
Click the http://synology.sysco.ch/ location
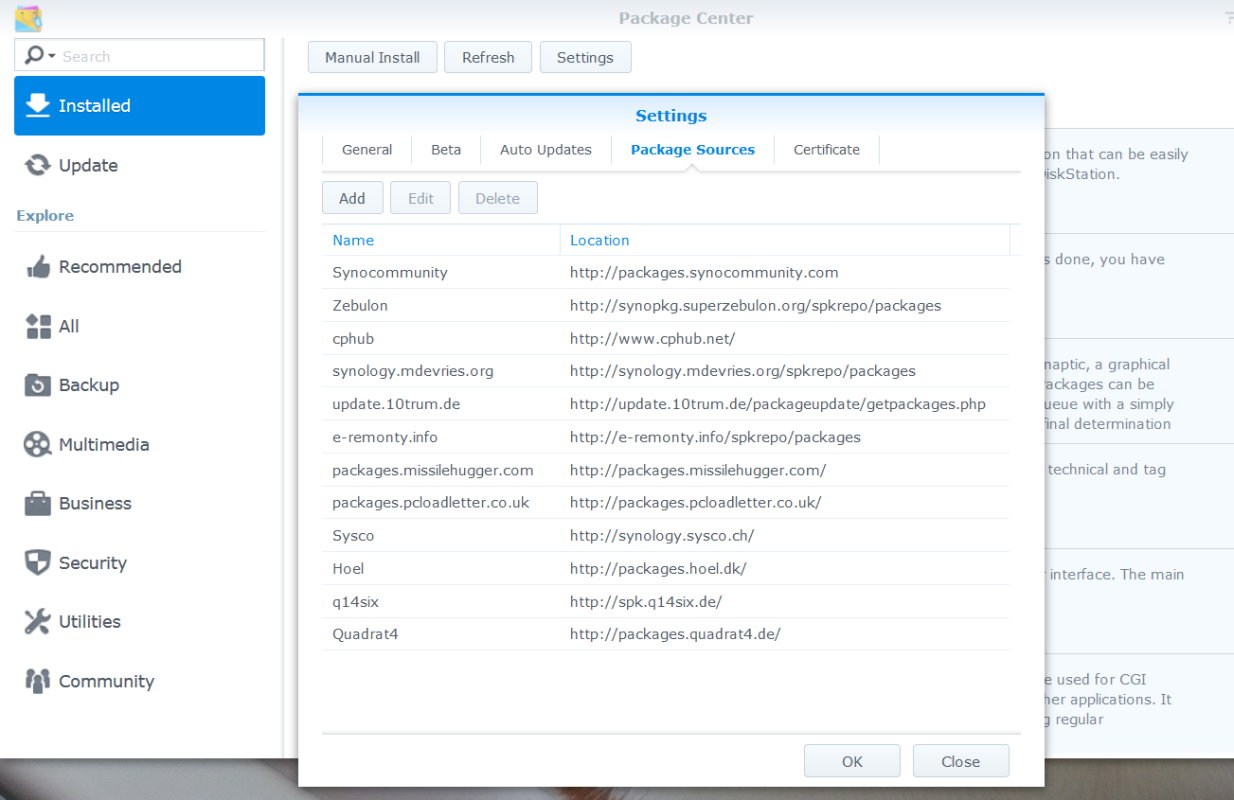tap(662, 536)
